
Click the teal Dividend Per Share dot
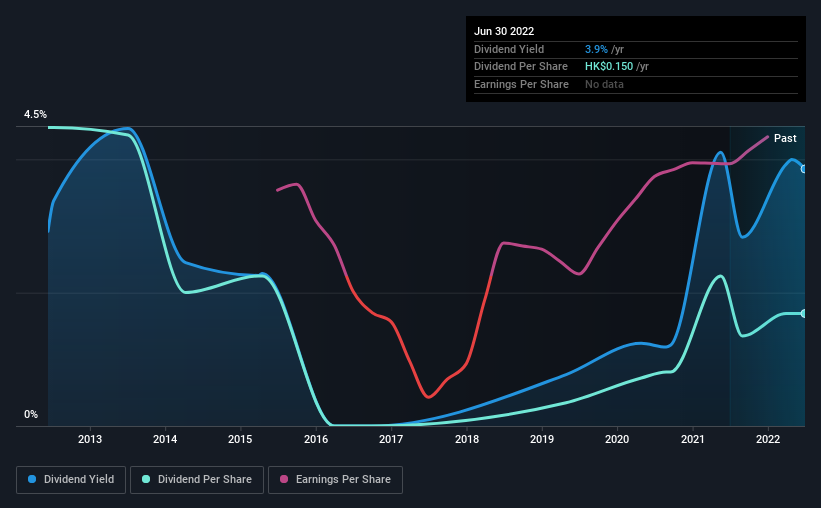pyautogui.click(x=146, y=479)
